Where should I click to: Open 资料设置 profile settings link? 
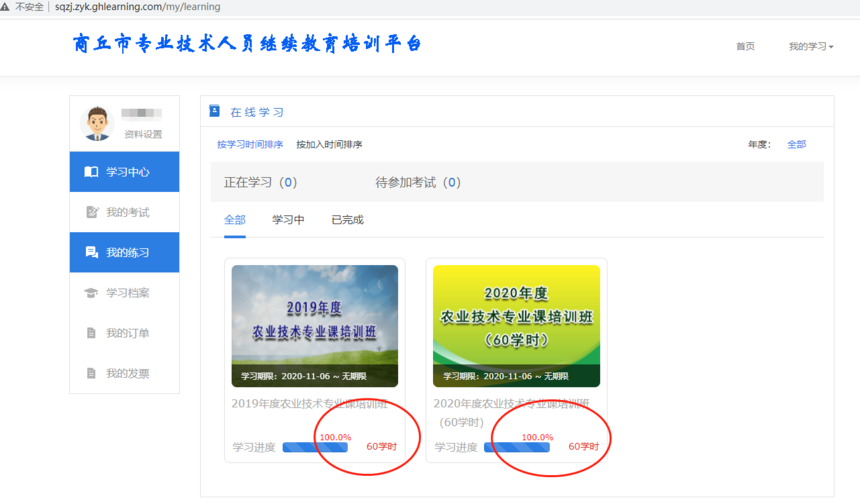[143, 134]
